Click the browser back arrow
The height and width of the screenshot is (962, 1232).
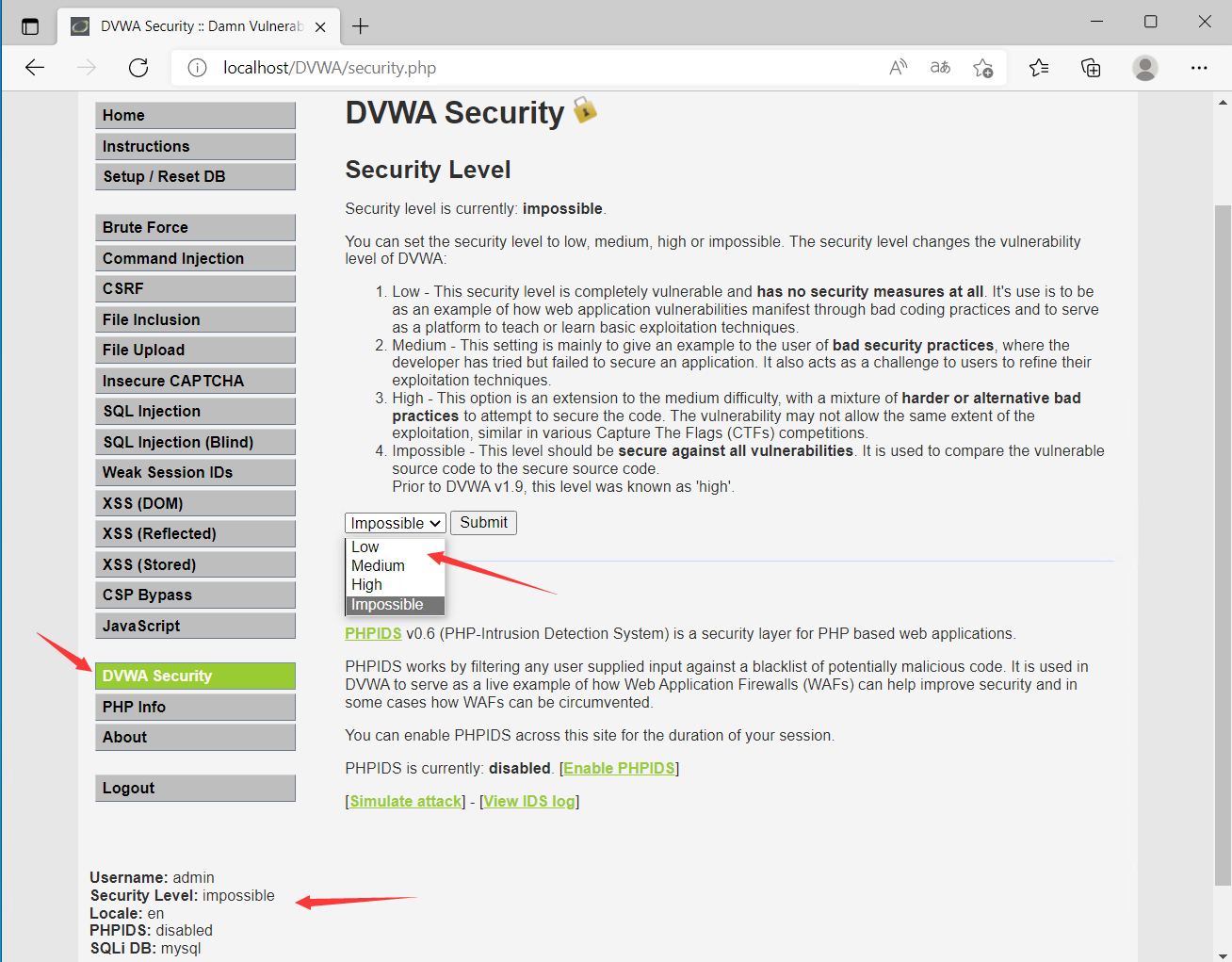(x=35, y=68)
